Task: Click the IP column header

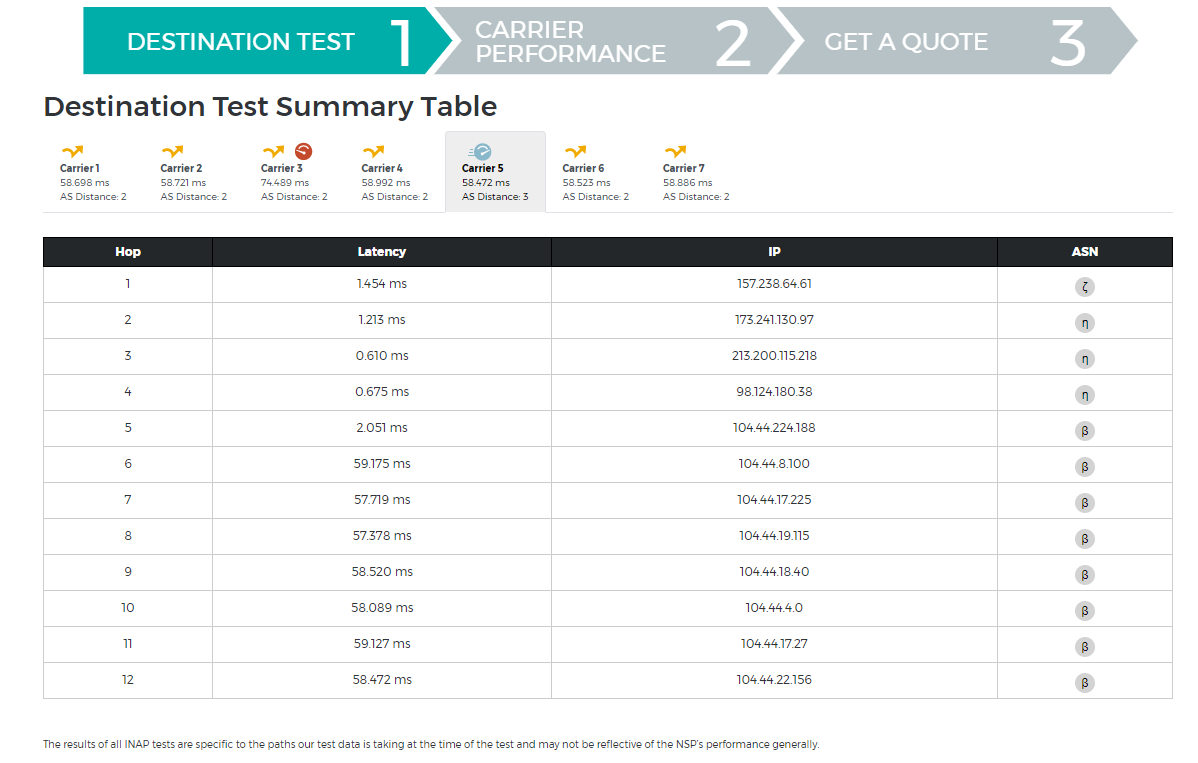Action: (774, 252)
